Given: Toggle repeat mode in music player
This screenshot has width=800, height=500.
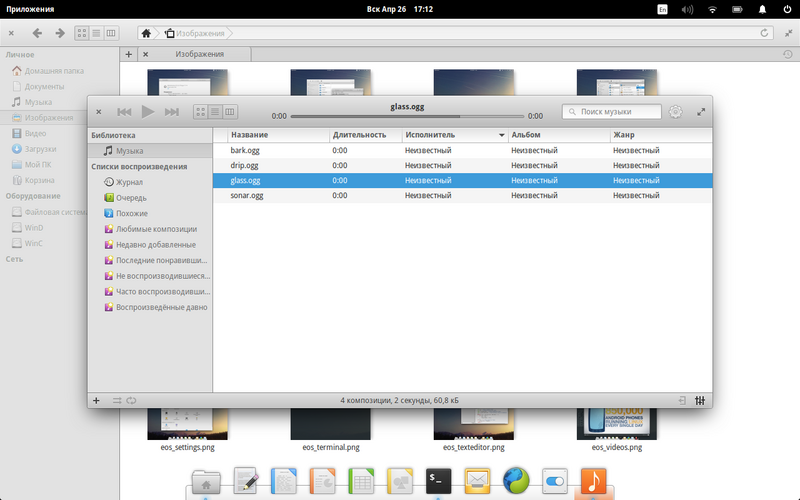Looking at the screenshot, I should [132, 401].
